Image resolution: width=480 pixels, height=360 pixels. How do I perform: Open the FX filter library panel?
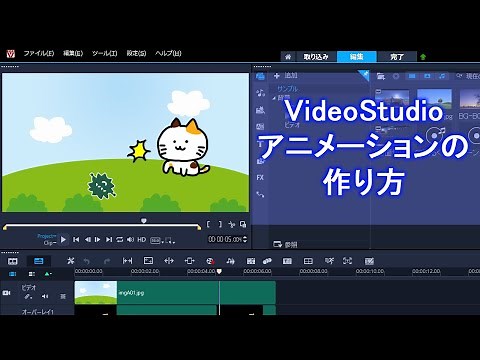260,178
